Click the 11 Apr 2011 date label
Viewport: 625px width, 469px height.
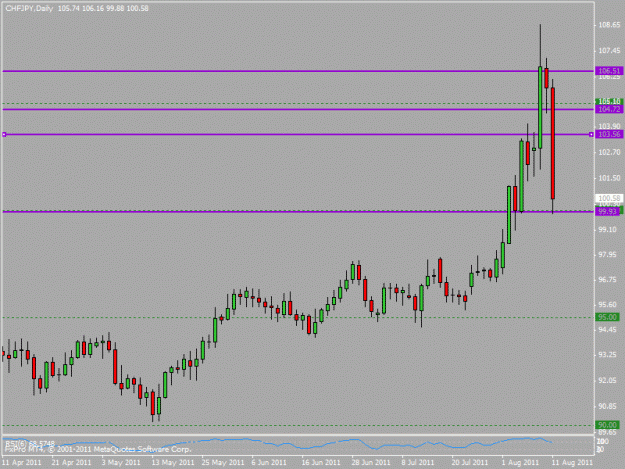click(x=22, y=462)
